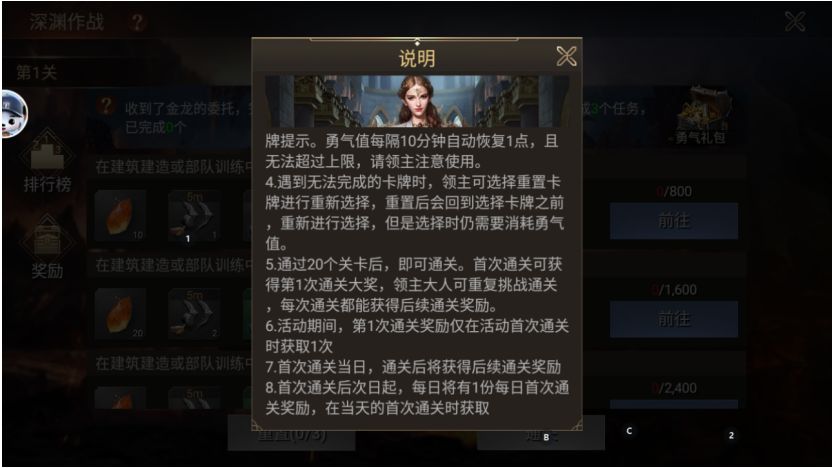Click the player avatar with baseball cap

point(14,114)
